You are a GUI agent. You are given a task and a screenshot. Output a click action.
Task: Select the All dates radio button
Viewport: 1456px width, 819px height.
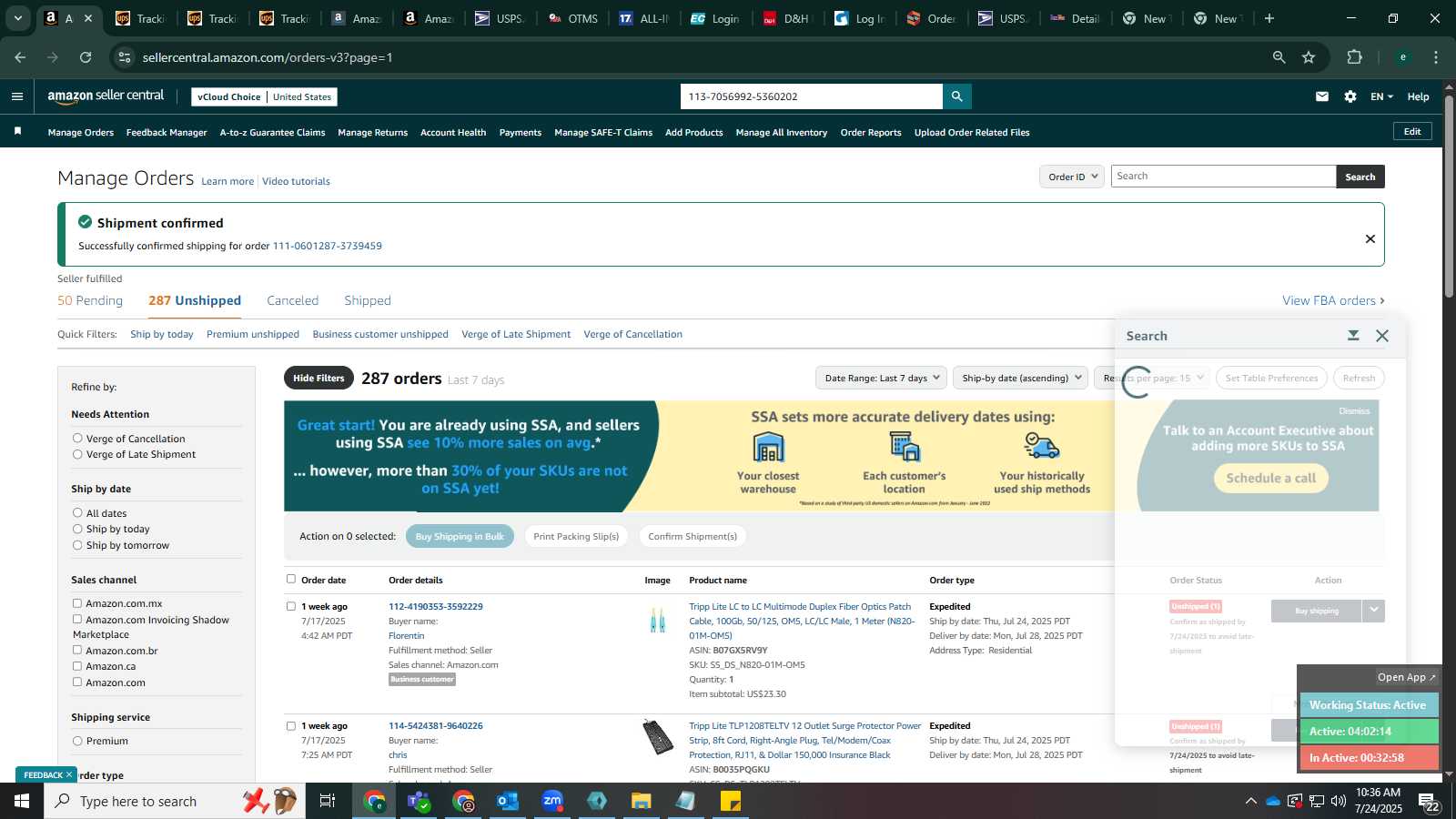(x=77, y=513)
